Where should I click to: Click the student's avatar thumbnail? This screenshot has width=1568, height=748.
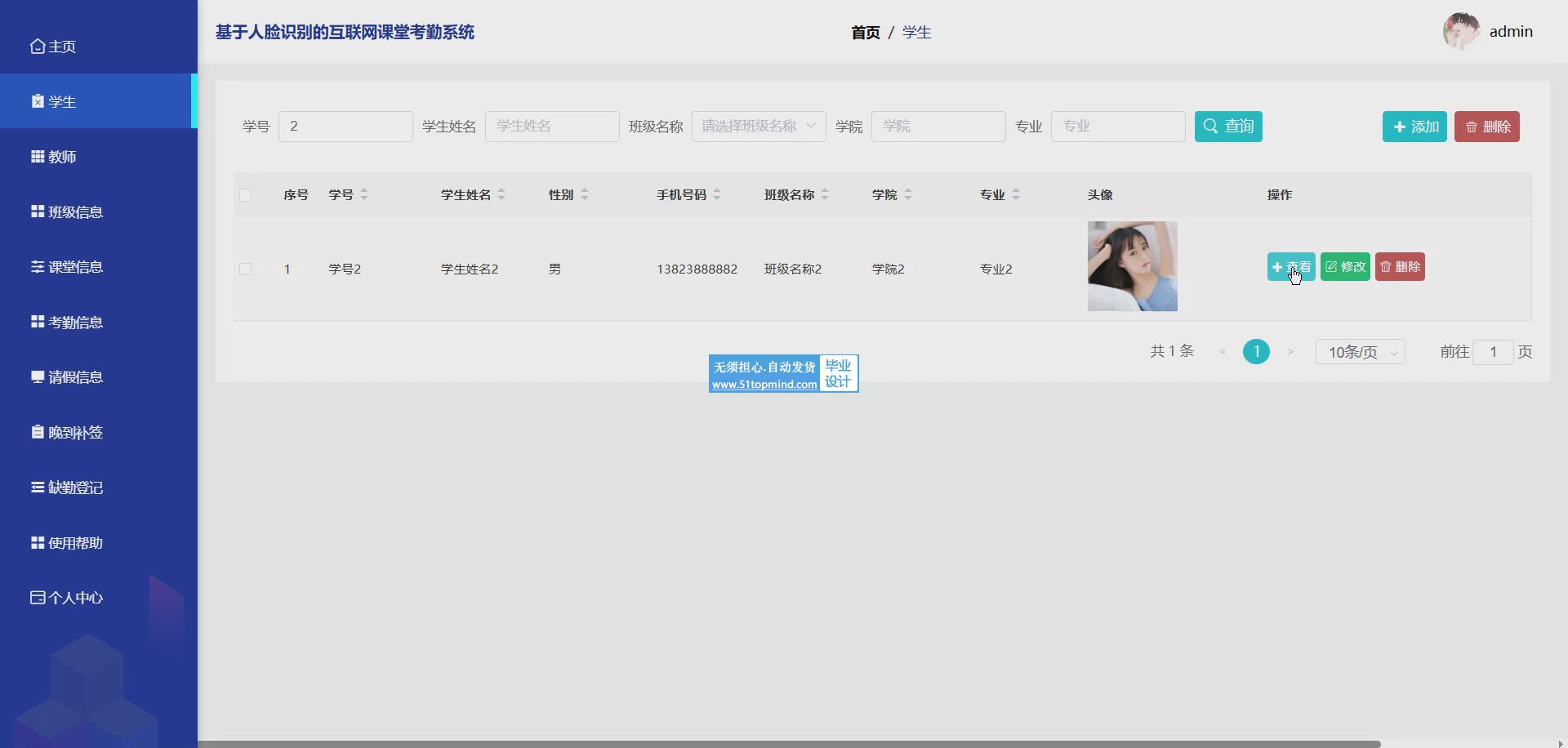click(x=1132, y=266)
